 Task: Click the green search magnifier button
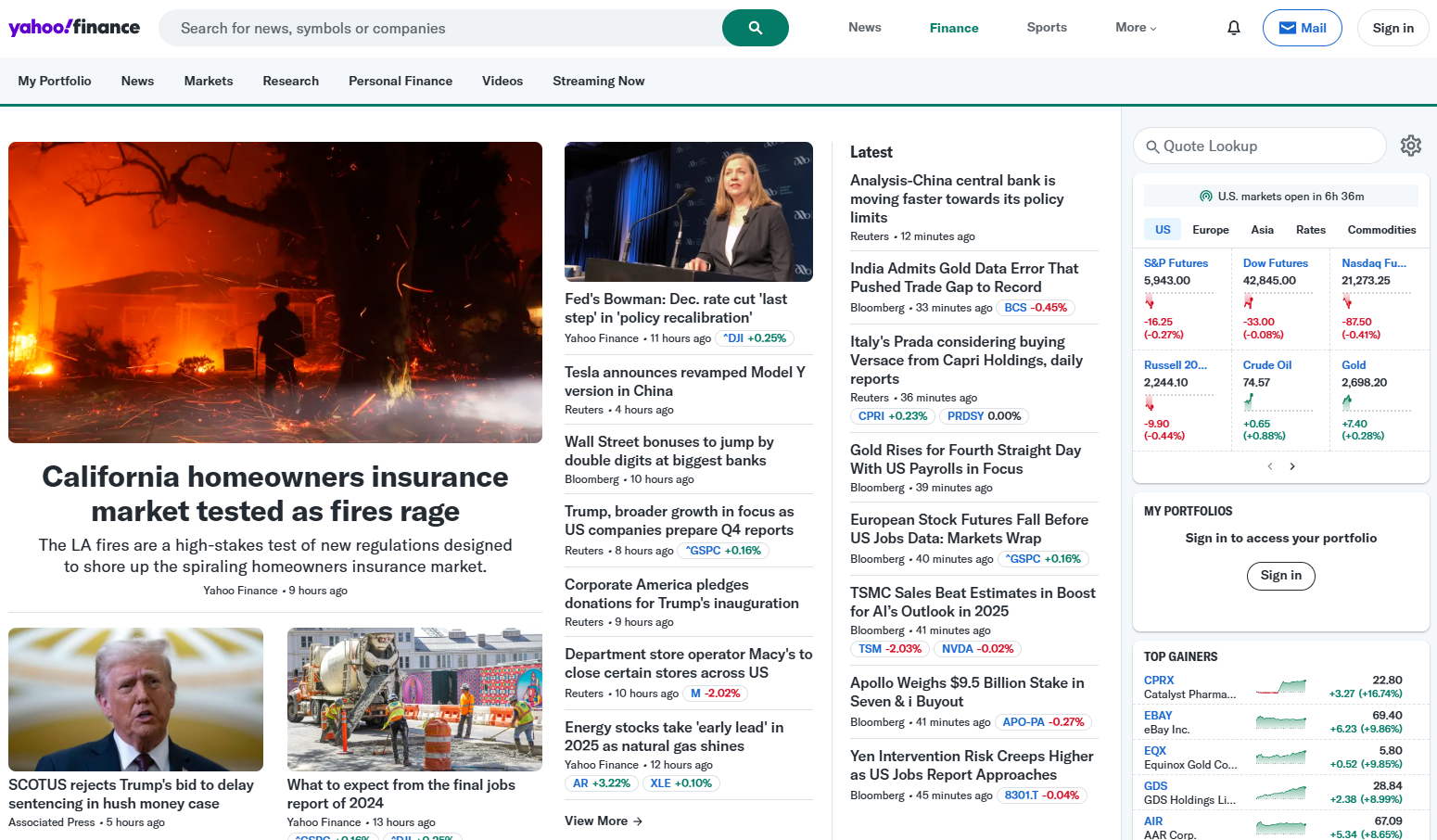[x=755, y=28]
